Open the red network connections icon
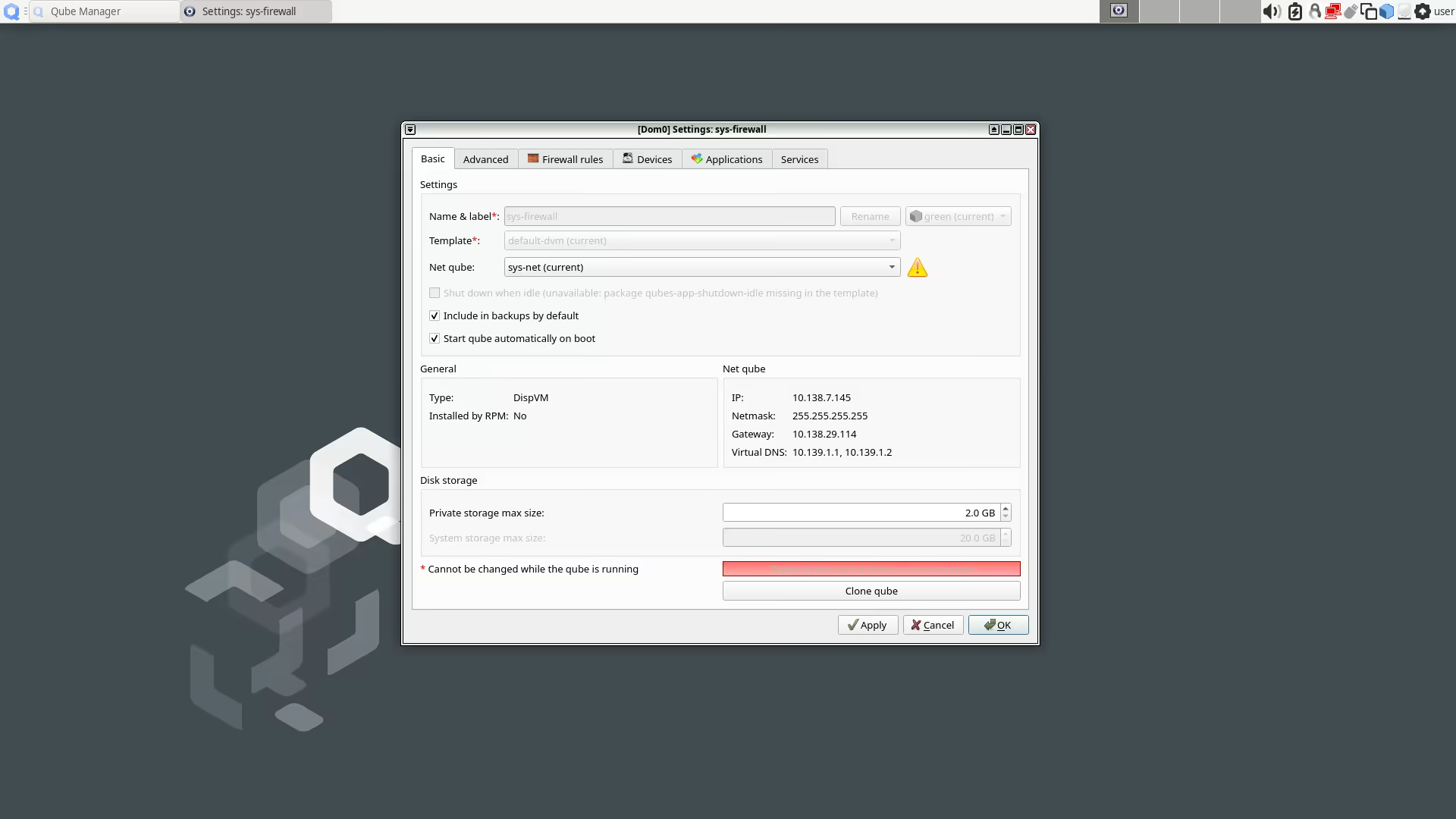This screenshot has width=1456, height=819. click(1332, 11)
